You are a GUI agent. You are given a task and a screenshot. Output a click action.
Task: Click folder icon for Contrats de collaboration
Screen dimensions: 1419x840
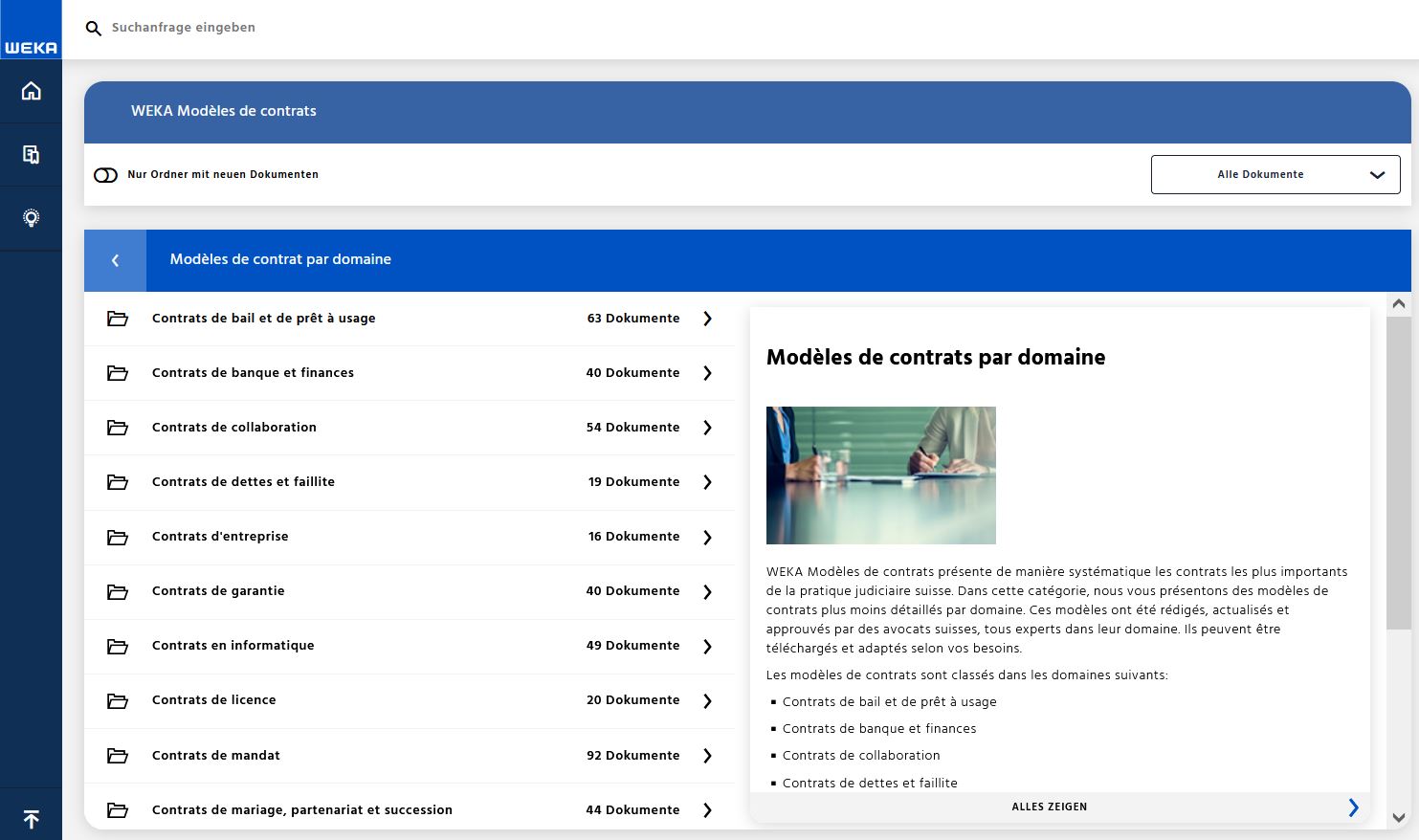118,428
